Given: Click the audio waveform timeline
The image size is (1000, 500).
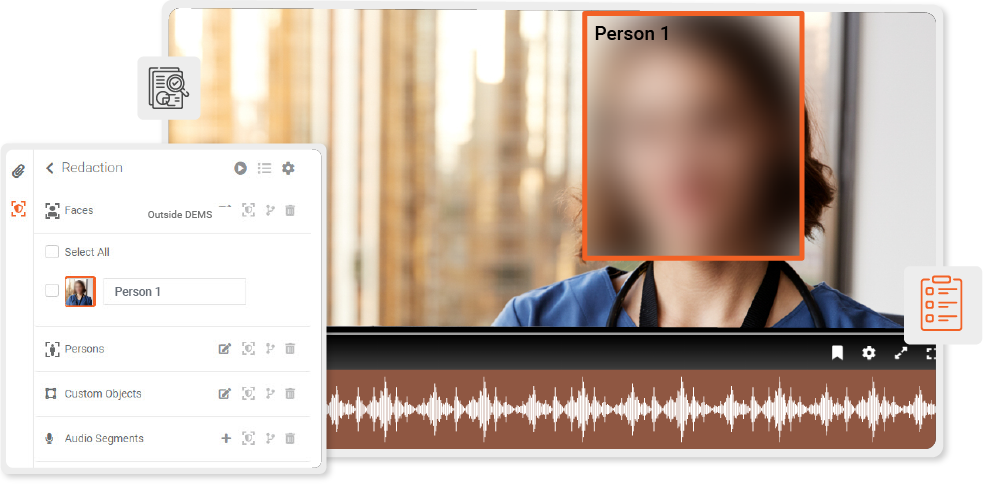Looking at the screenshot, I should point(631,409).
